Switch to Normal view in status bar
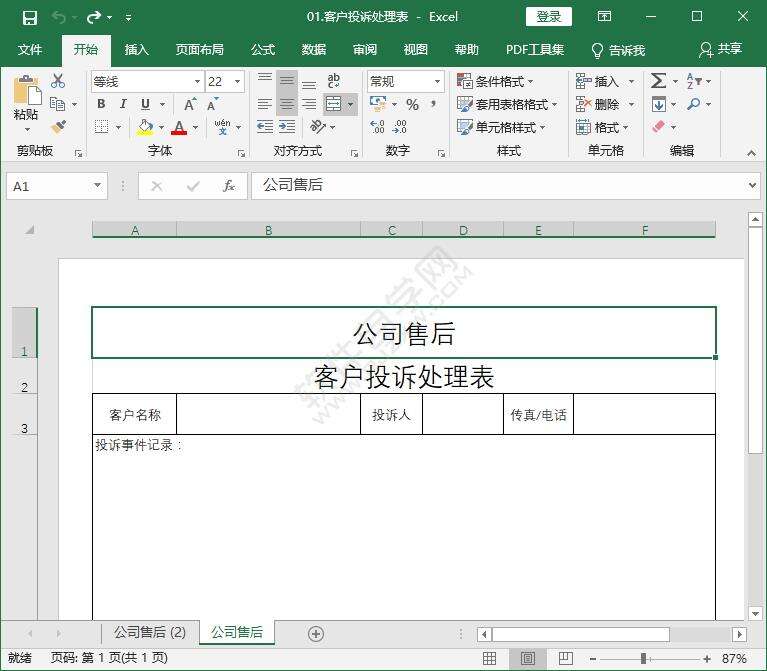The height and width of the screenshot is (671, 767). (x=490, y=658)
